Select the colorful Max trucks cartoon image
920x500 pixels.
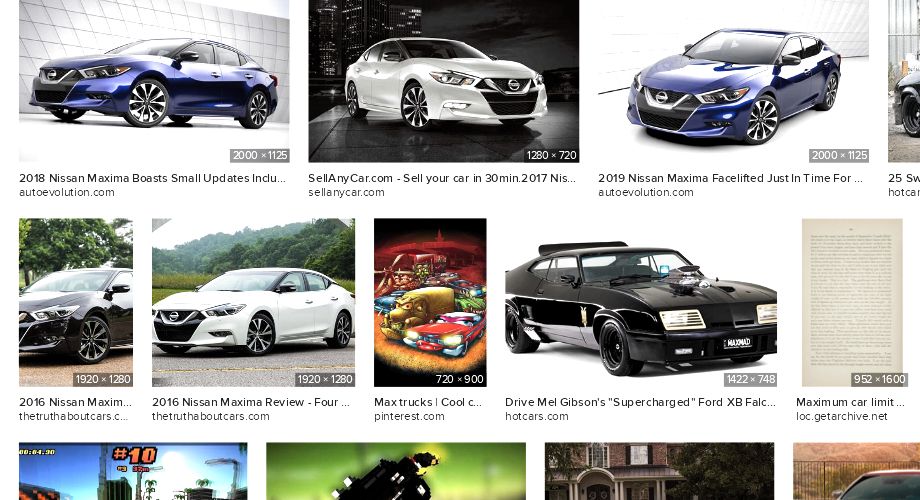click(430, 302)
